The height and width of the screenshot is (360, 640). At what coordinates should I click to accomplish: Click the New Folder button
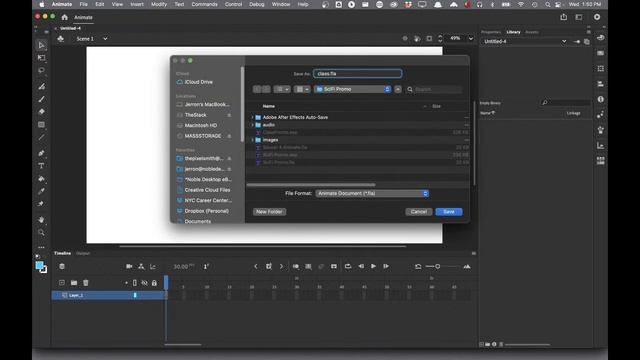point(269,212)
